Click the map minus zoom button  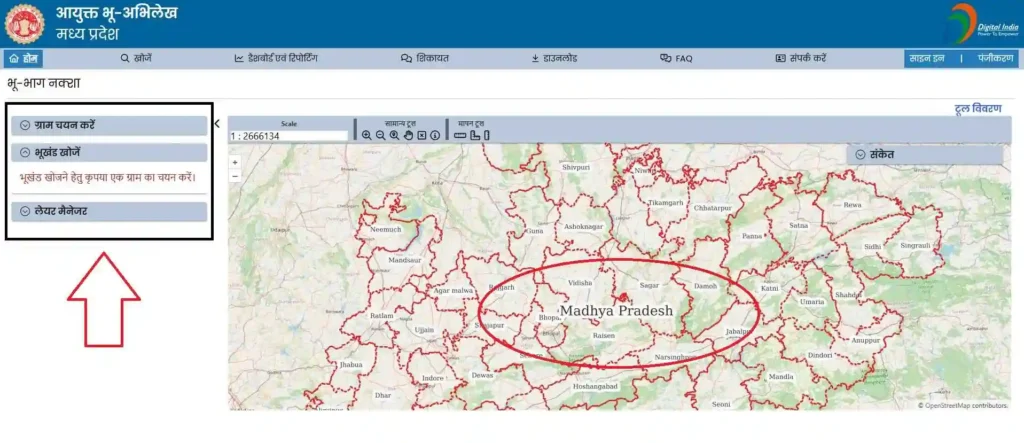pos(235,176)
